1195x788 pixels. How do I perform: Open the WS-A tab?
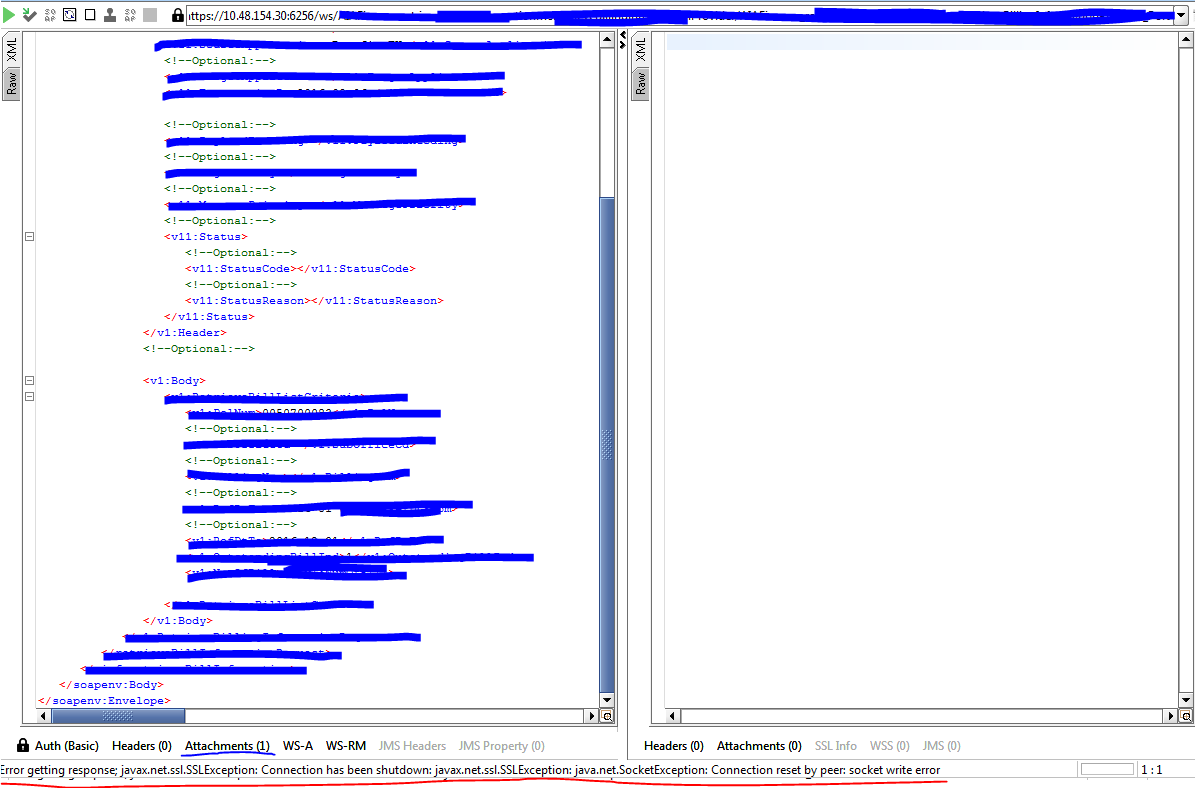pyautogui.click(x=298, y=746)
